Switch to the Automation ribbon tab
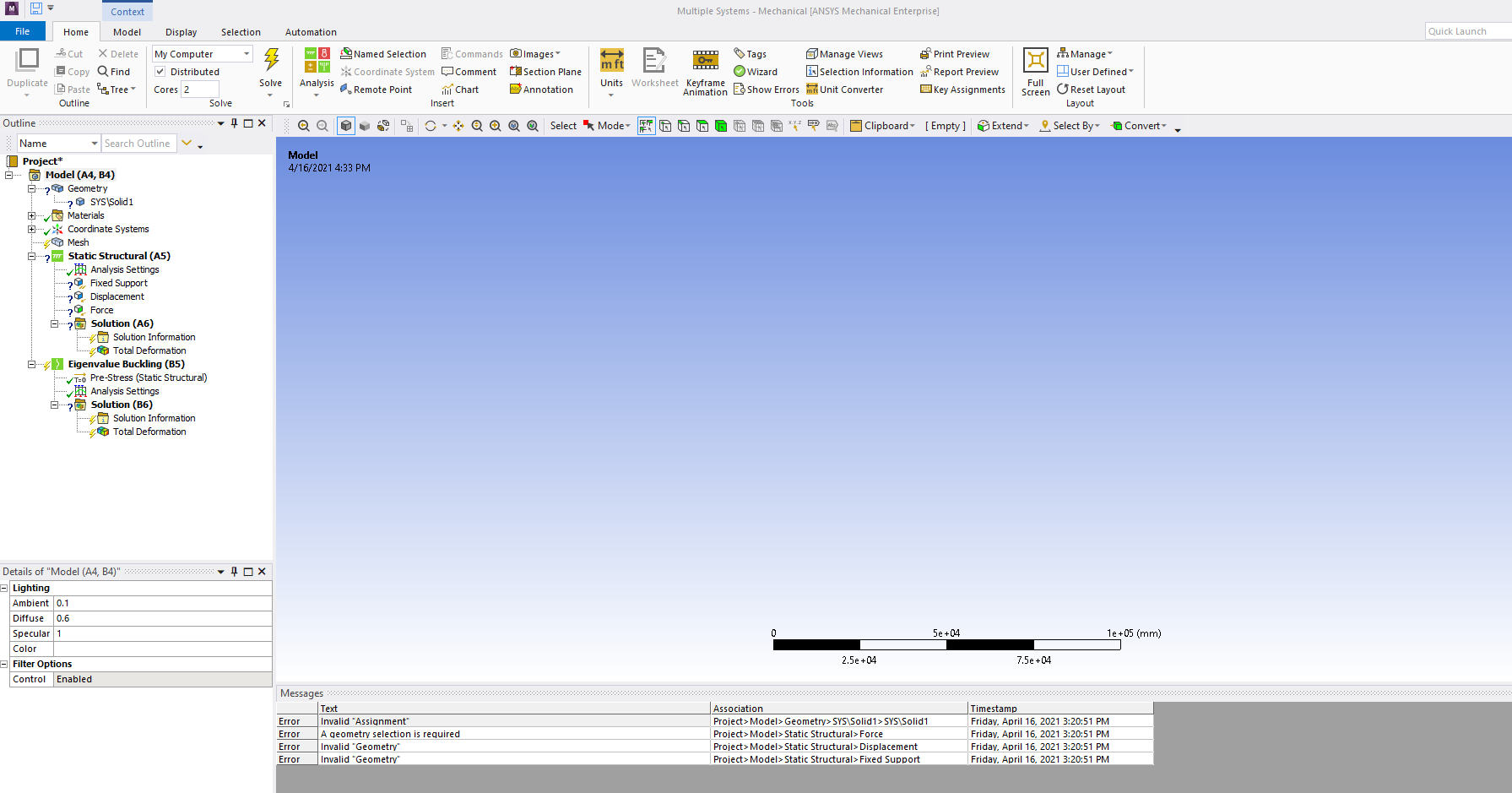1512x793 pixels. tap(312, 32)
